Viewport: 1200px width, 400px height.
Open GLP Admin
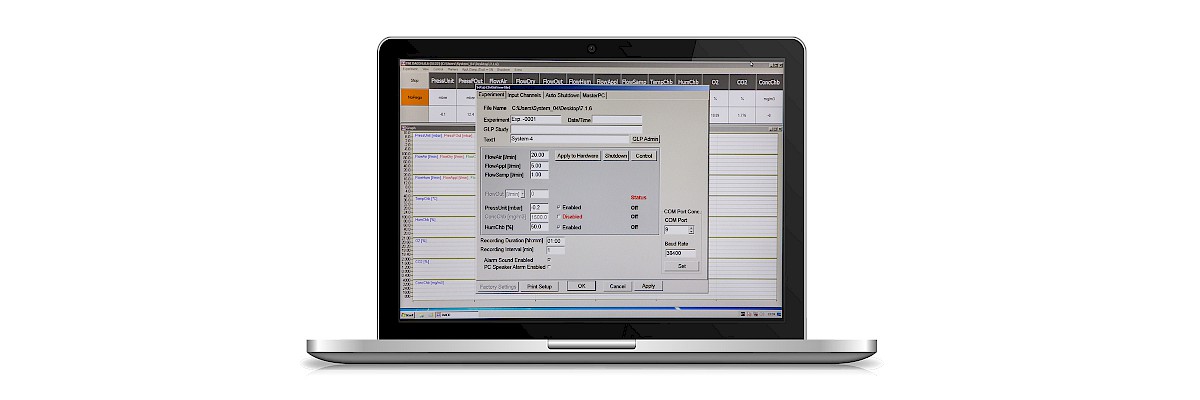pyautogui.click(x=645, y=139)
